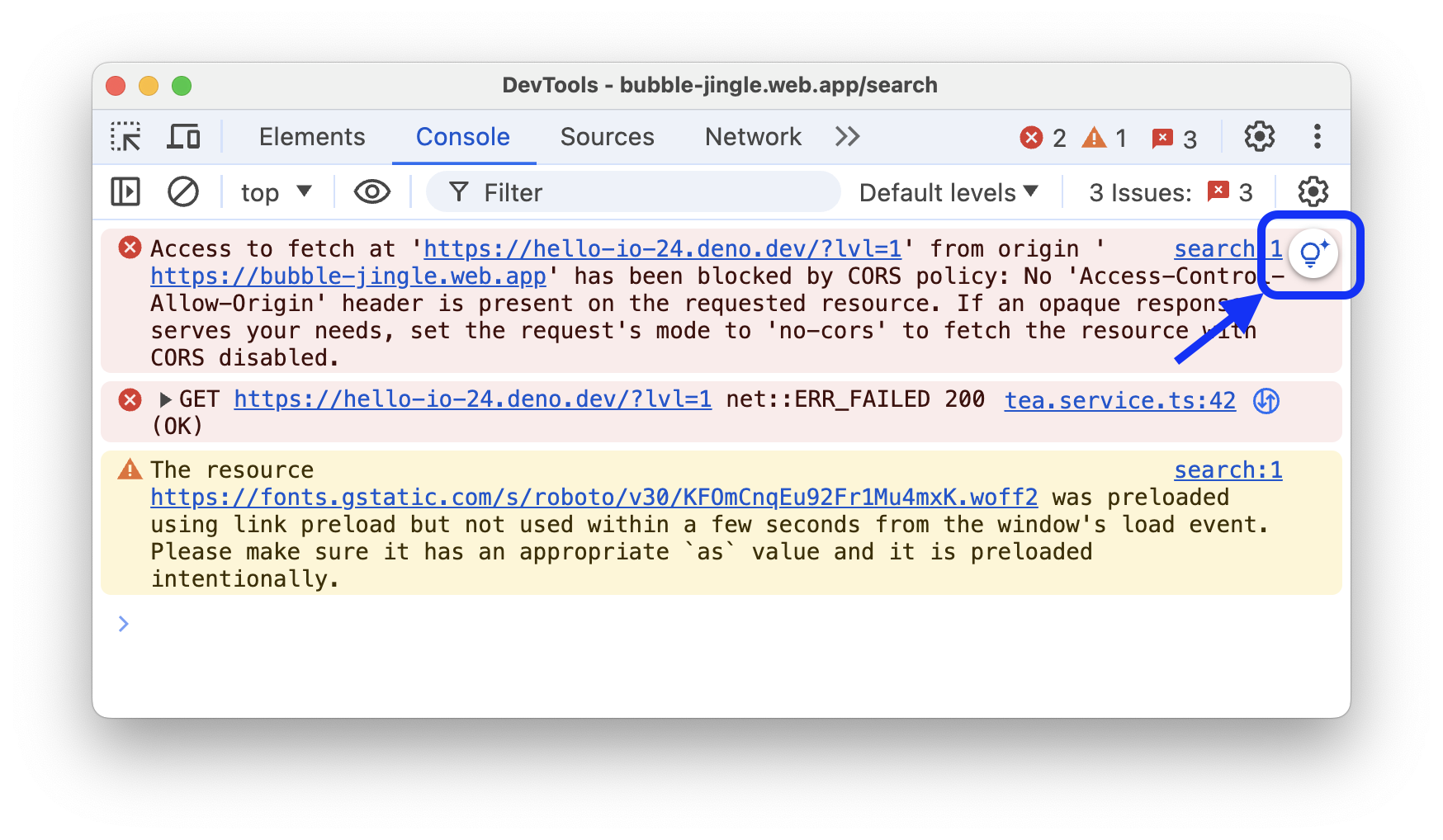
Task: Clear the console
Action: (183, 191)
